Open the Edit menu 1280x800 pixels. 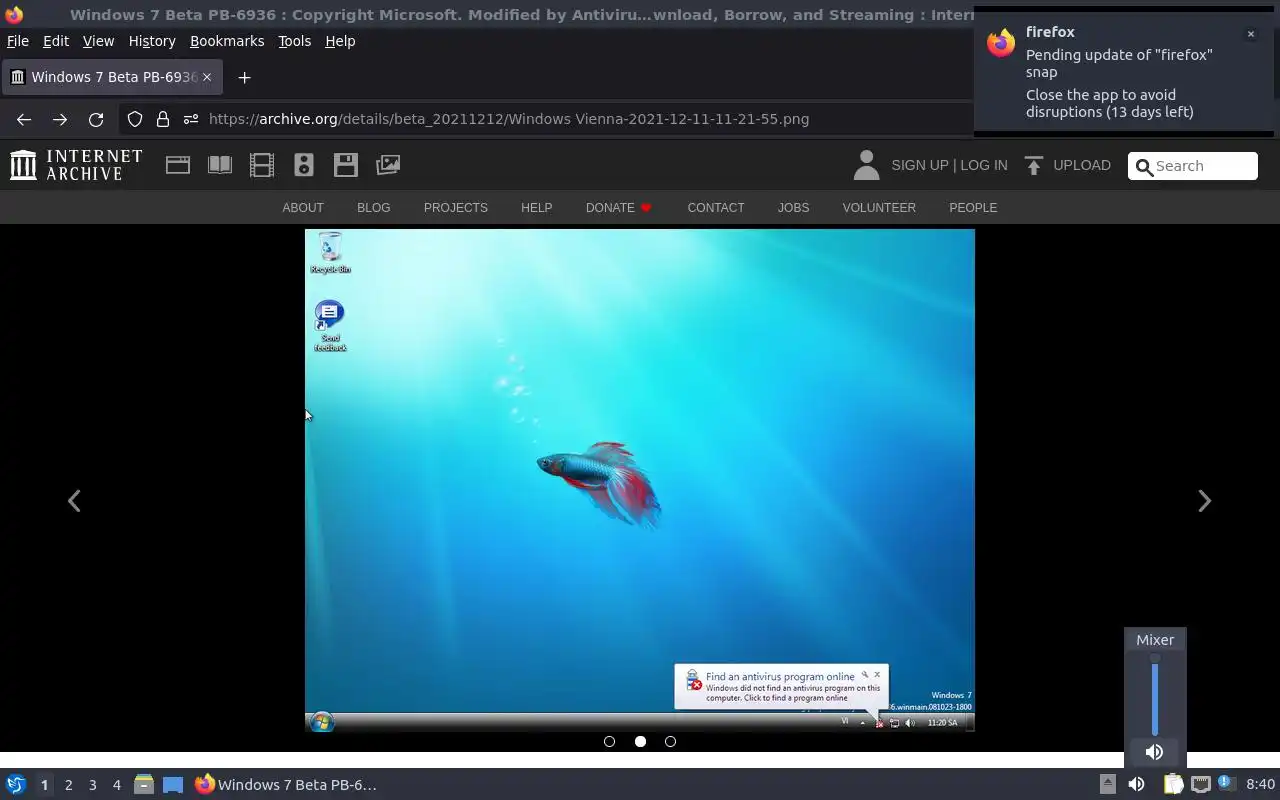coord(56,41)
